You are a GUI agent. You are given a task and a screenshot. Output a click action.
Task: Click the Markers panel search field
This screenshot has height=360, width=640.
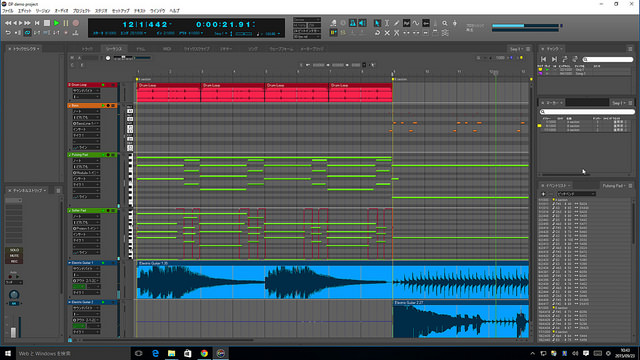(x=587, y=111)
